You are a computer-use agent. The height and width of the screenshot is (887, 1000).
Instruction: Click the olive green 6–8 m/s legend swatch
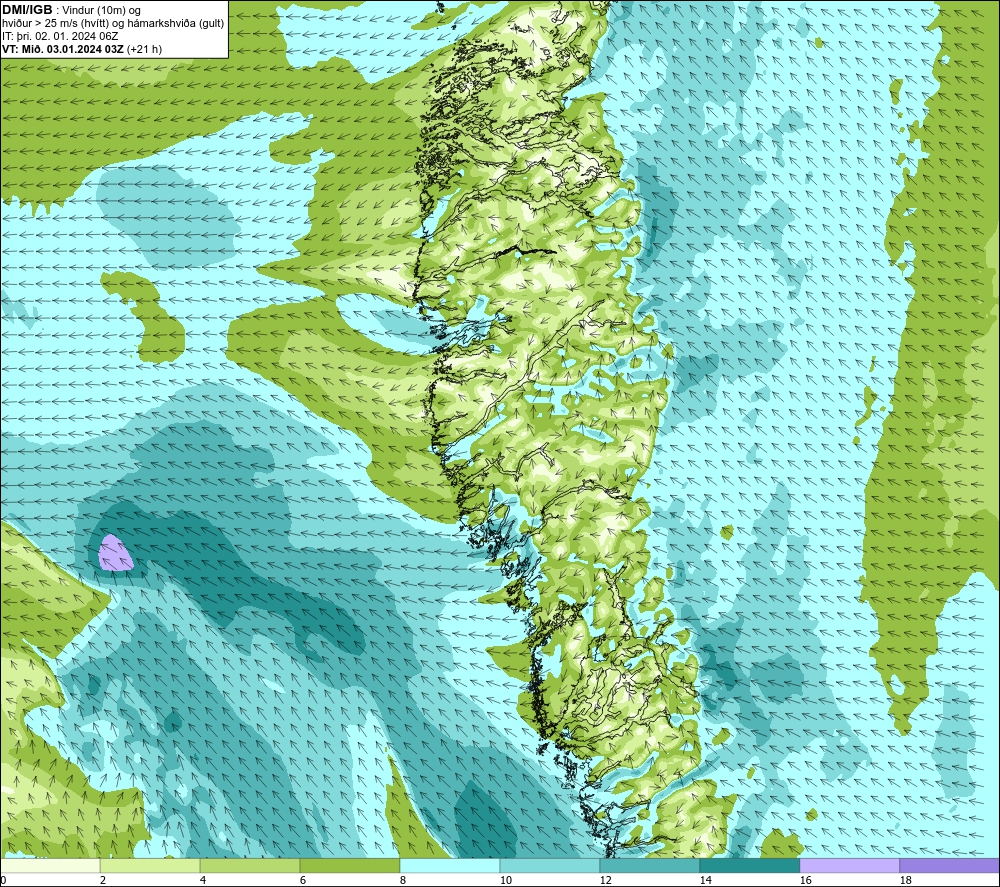click(x=349, y=866)
